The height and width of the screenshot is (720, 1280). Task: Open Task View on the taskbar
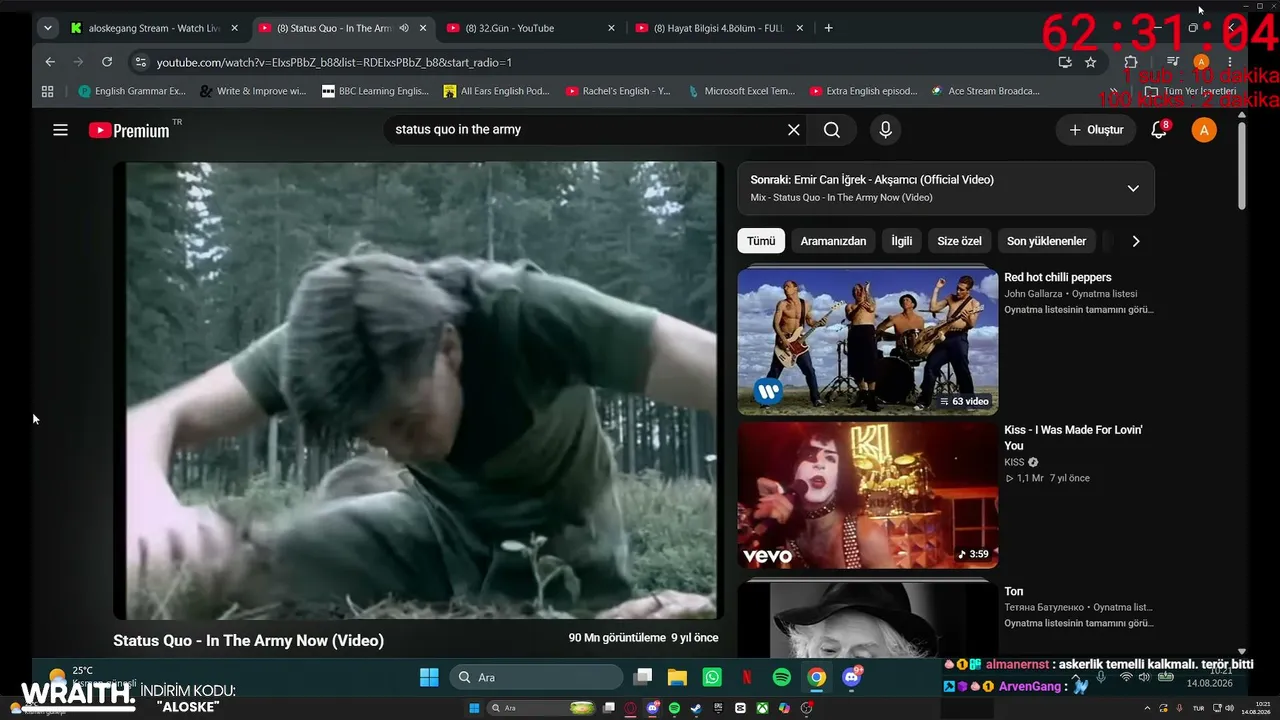643,677
